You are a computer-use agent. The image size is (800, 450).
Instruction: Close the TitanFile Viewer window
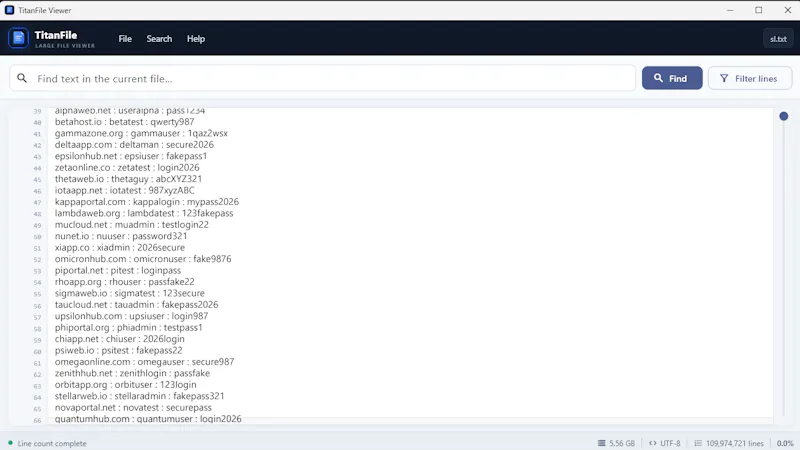pyautogui.click(x=787, y=10)
